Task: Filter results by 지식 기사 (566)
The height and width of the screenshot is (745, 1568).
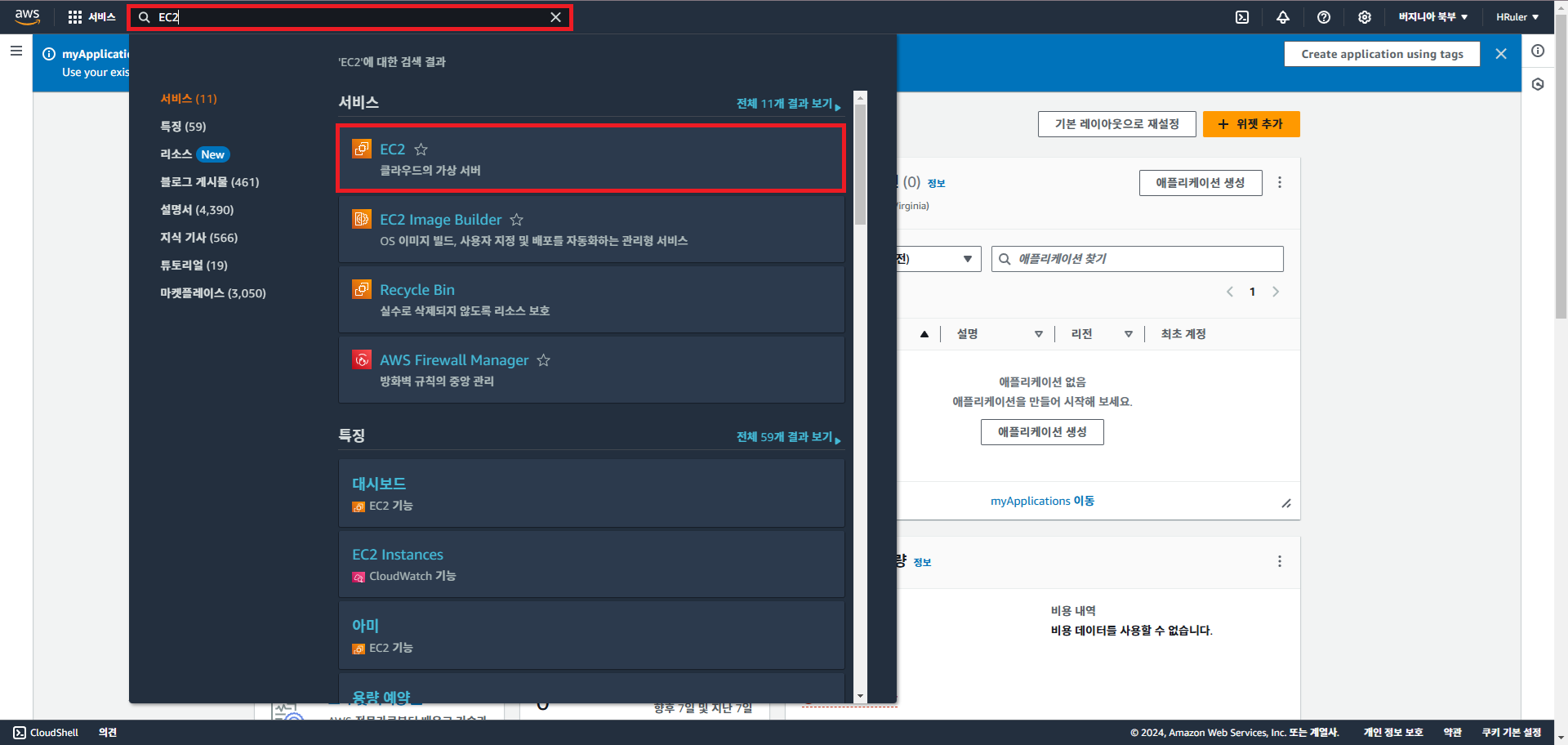Action: coord(199,238)
